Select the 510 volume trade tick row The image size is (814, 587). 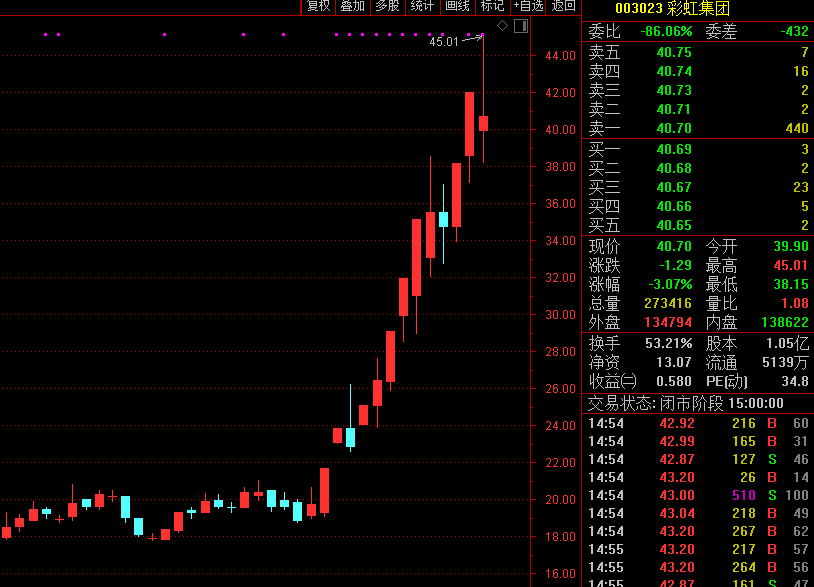[x=697, y=495]
